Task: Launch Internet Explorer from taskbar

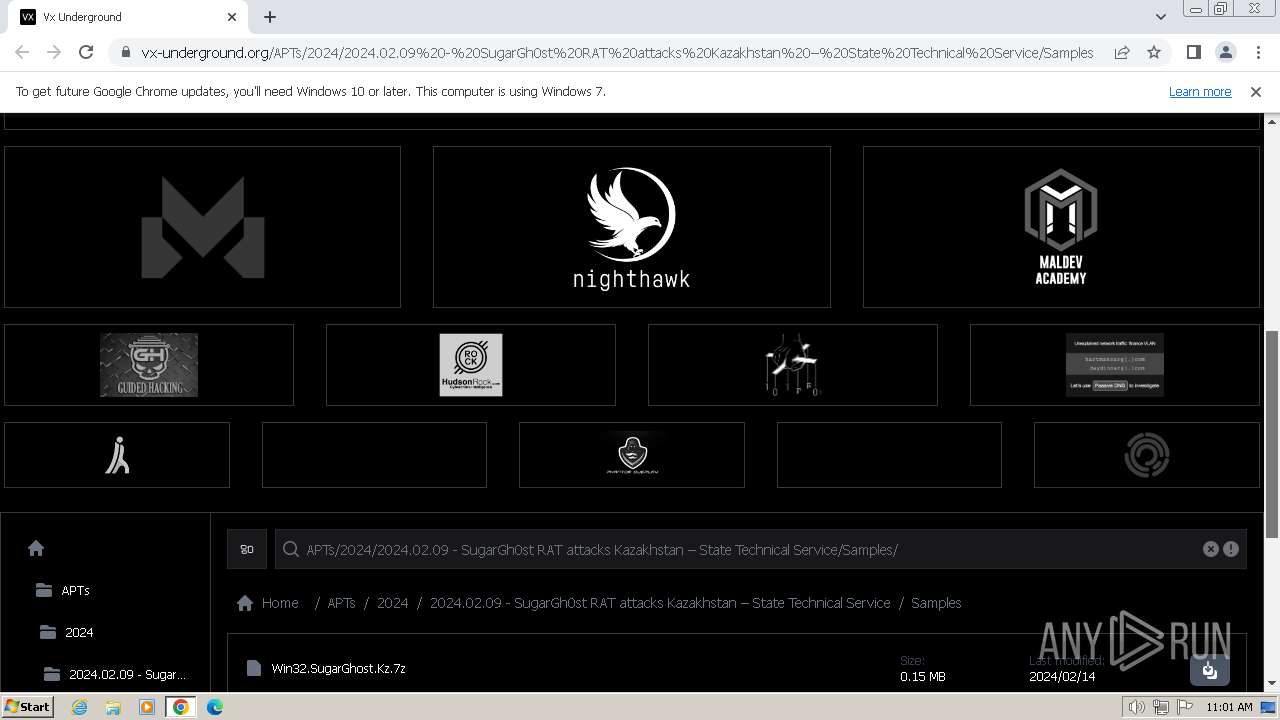Action: pyautogui.click(x=79, y=707)
